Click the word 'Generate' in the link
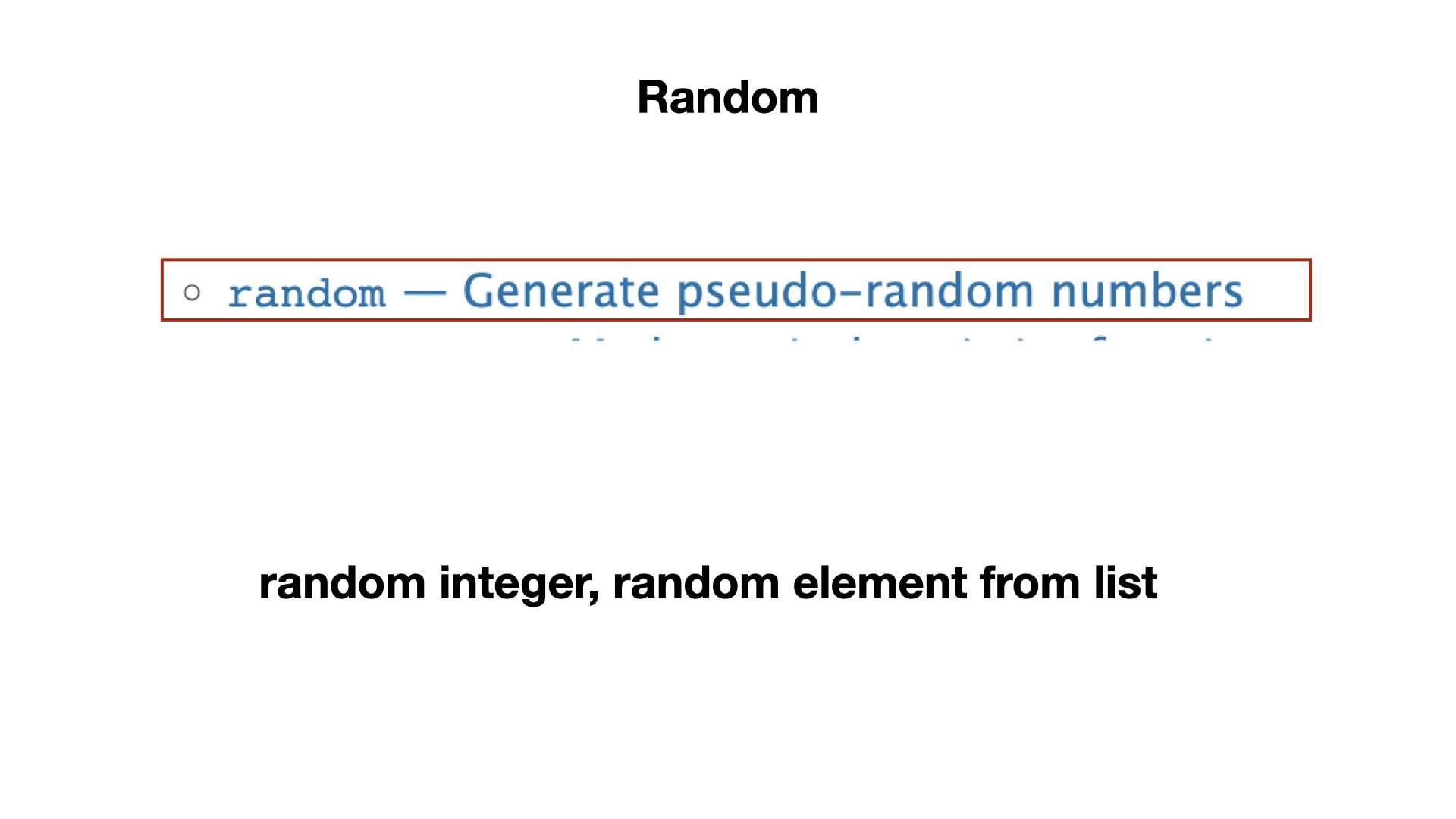This screenshot has height=819, width=1456. pyautogui.click(x=561, y=291)
